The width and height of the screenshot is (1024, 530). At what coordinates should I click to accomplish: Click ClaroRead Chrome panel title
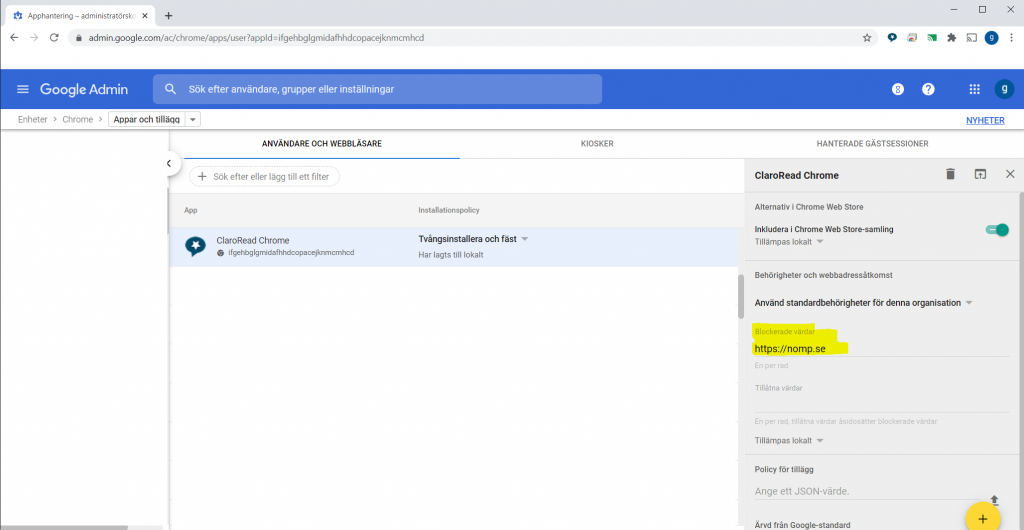tap(796, 175)
